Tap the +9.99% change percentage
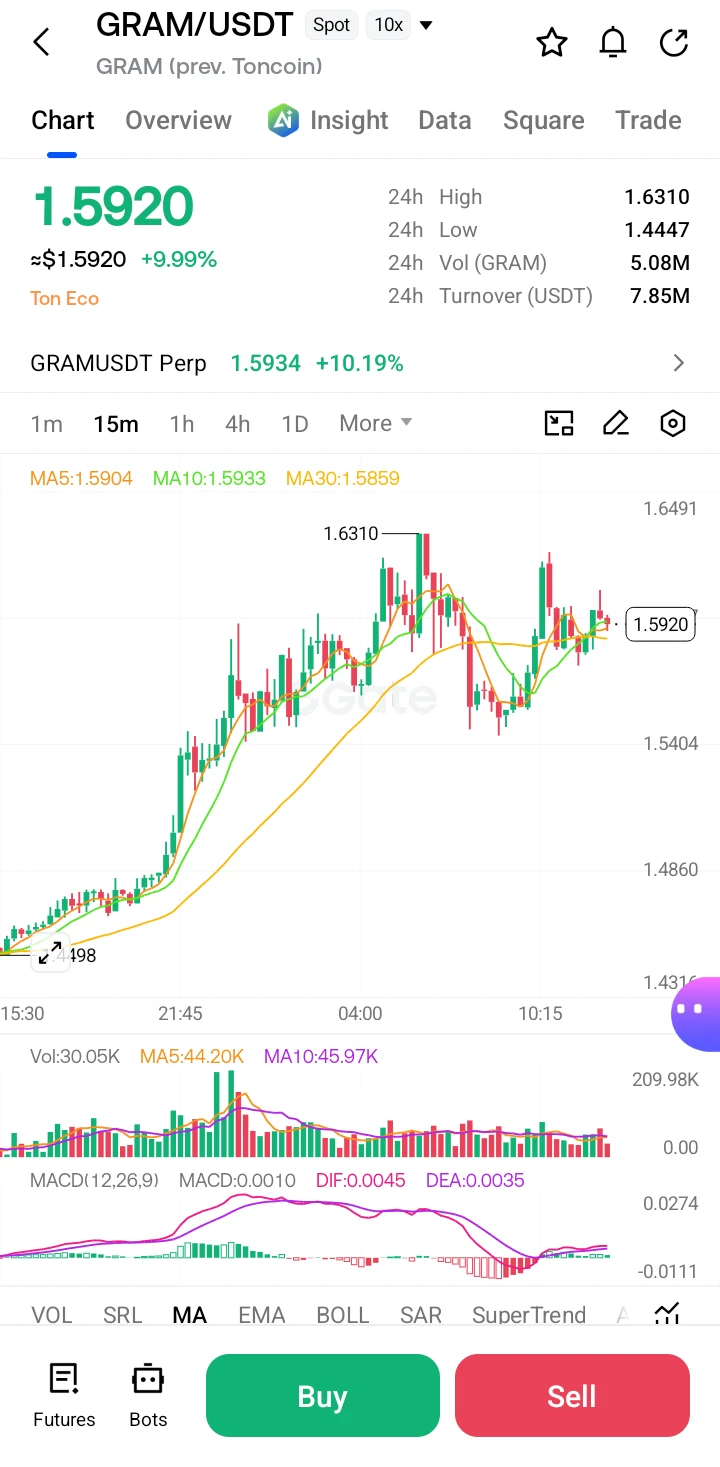The image size is (720, 1467). coord(179,260)
